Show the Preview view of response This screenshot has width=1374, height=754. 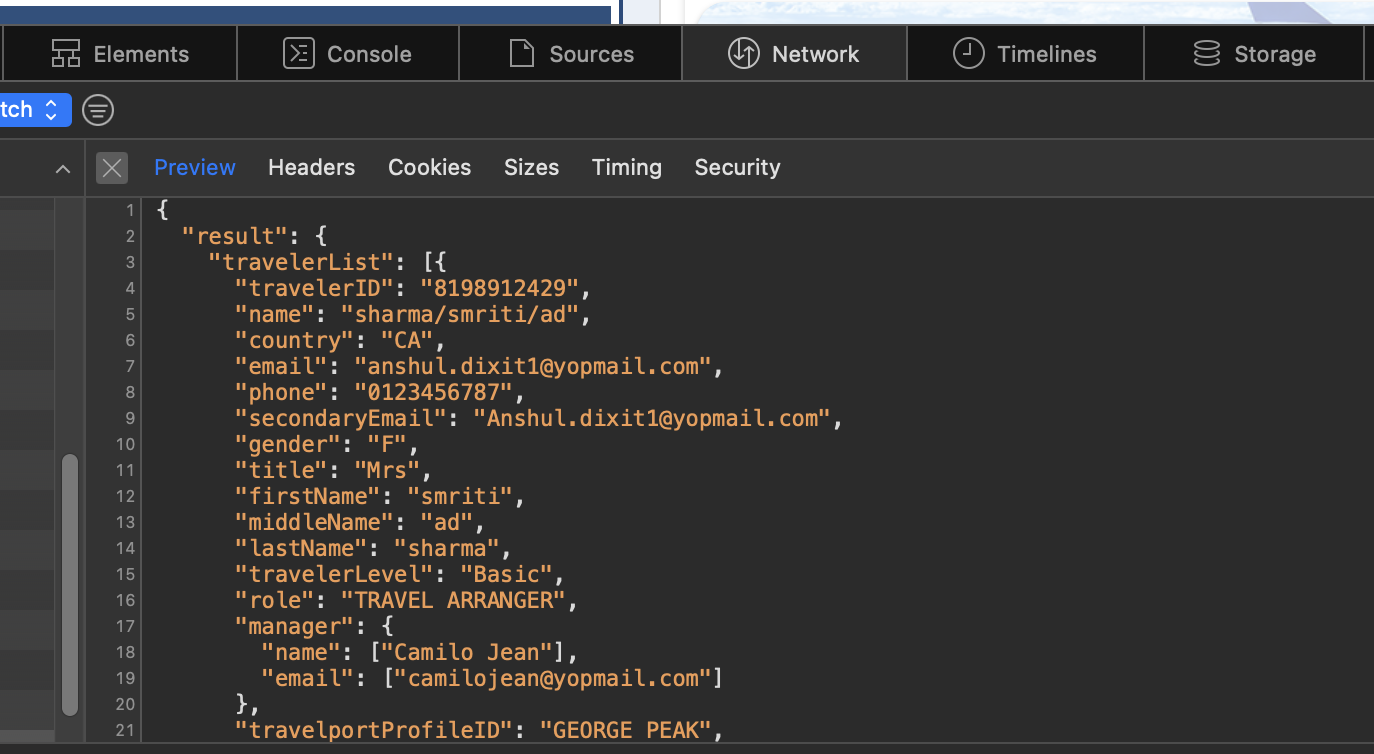coord(195,168)
